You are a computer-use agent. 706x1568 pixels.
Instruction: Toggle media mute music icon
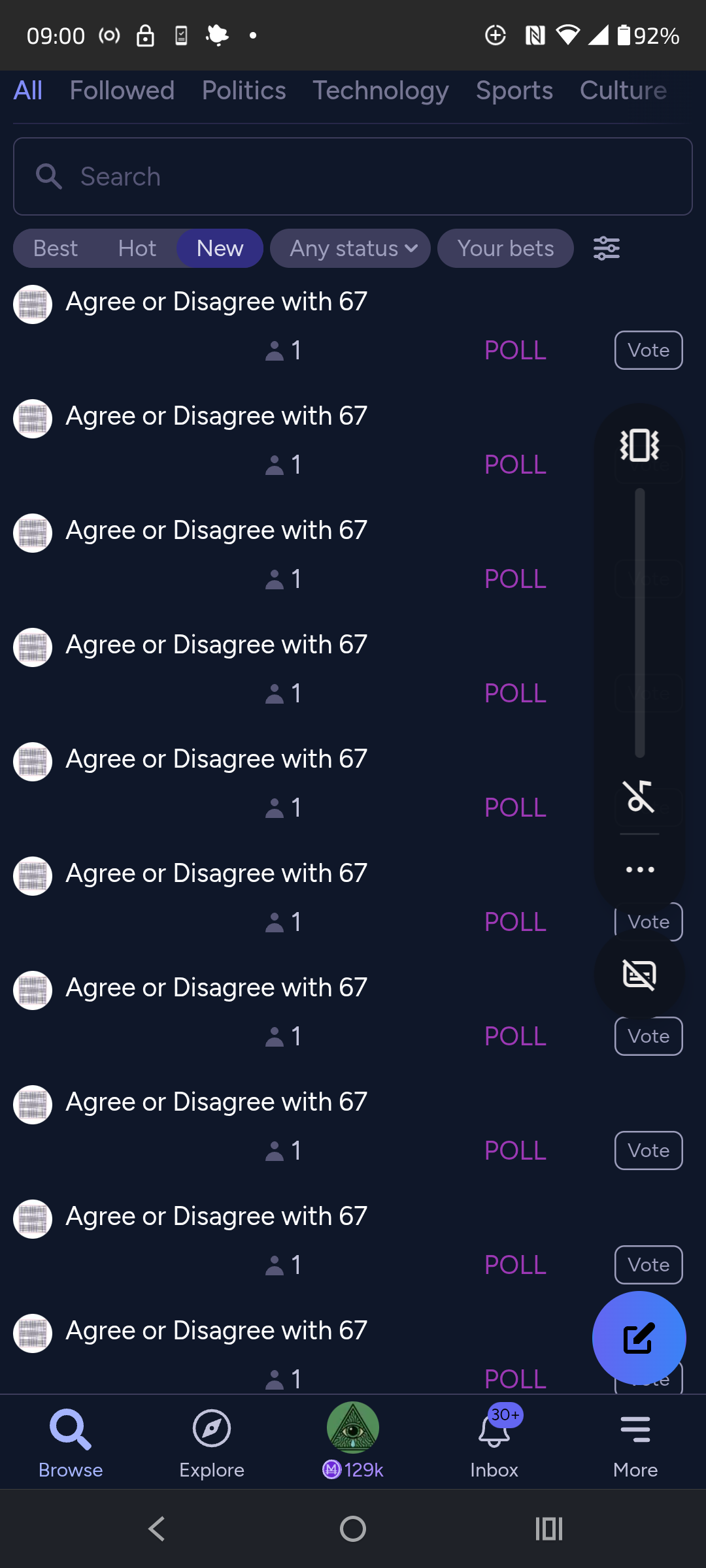(639, 796)
